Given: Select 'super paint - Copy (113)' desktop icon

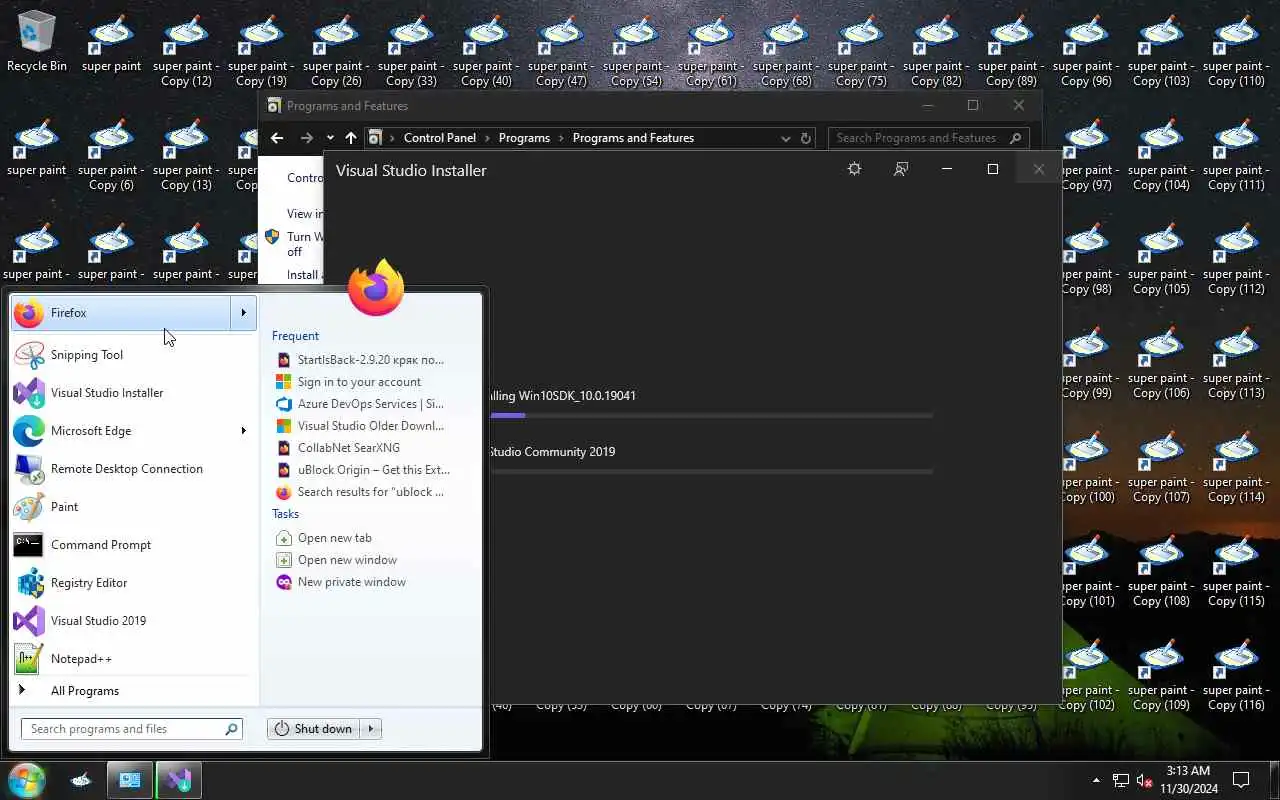Looking at the screenshot, I should 1236,363.
